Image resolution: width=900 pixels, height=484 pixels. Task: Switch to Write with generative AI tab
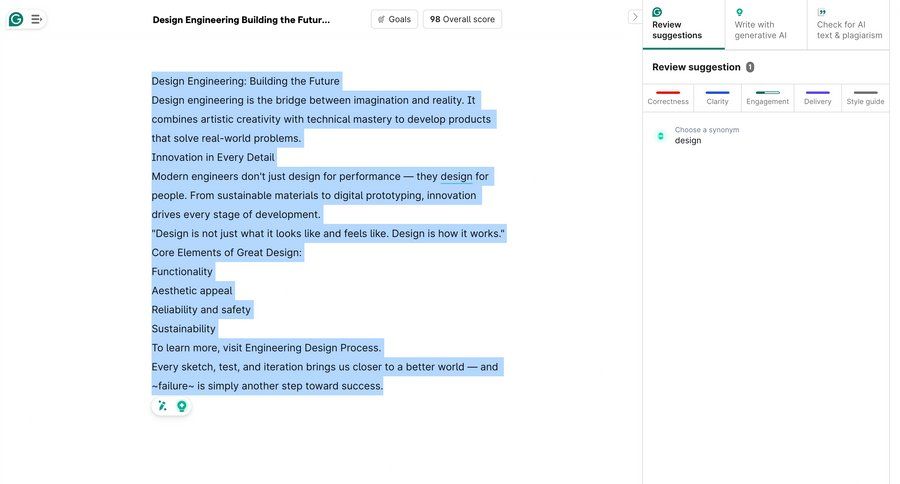click(766, 25)
